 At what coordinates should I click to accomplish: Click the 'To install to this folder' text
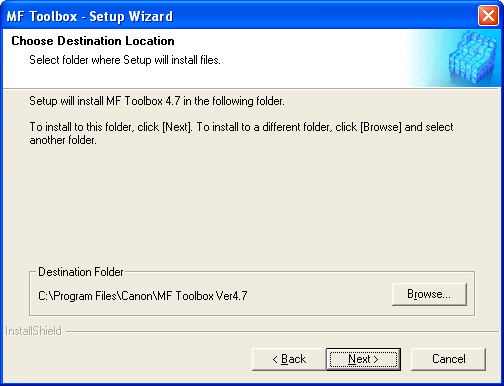click(81, 127)
